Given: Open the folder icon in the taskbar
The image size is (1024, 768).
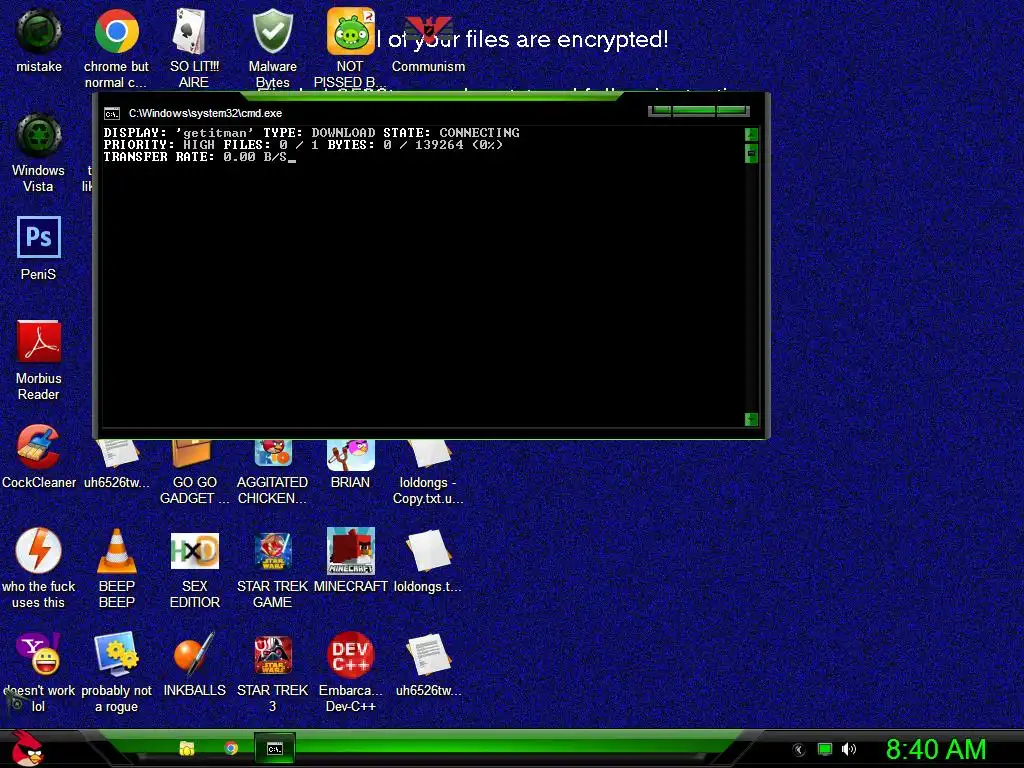Looking at the screenshot, I should (187, 748).
